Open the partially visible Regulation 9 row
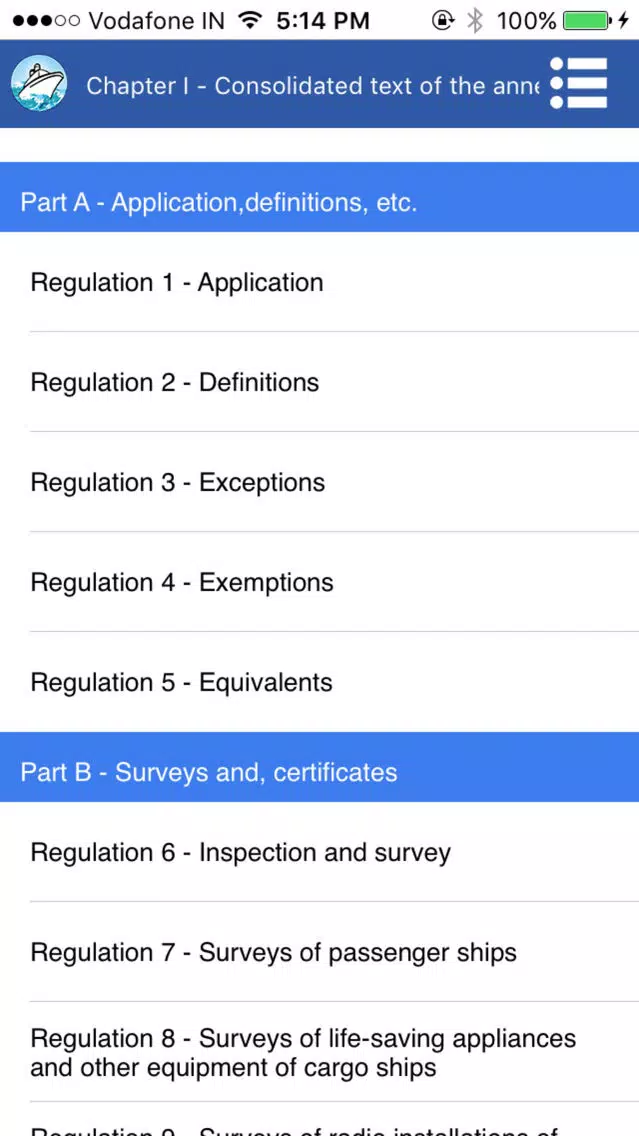Image resolution: width=639 pixels, height=1136 pixels. point(320,1119)
